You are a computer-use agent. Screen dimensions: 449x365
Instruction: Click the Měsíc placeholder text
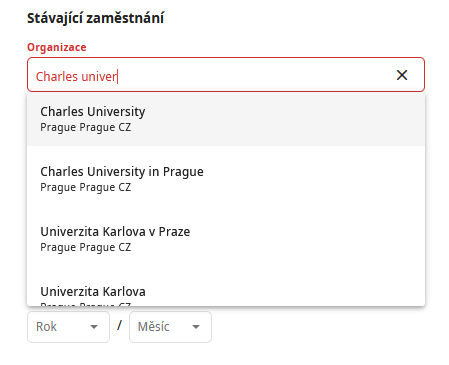(154, 326)
